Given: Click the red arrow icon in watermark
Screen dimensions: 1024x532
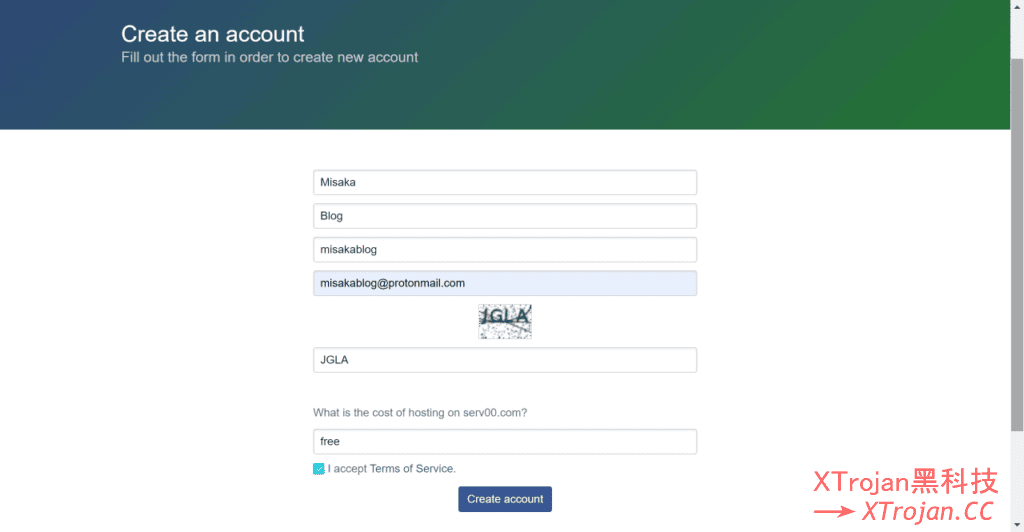Looking at the screenshot, I should pos(834,512).
